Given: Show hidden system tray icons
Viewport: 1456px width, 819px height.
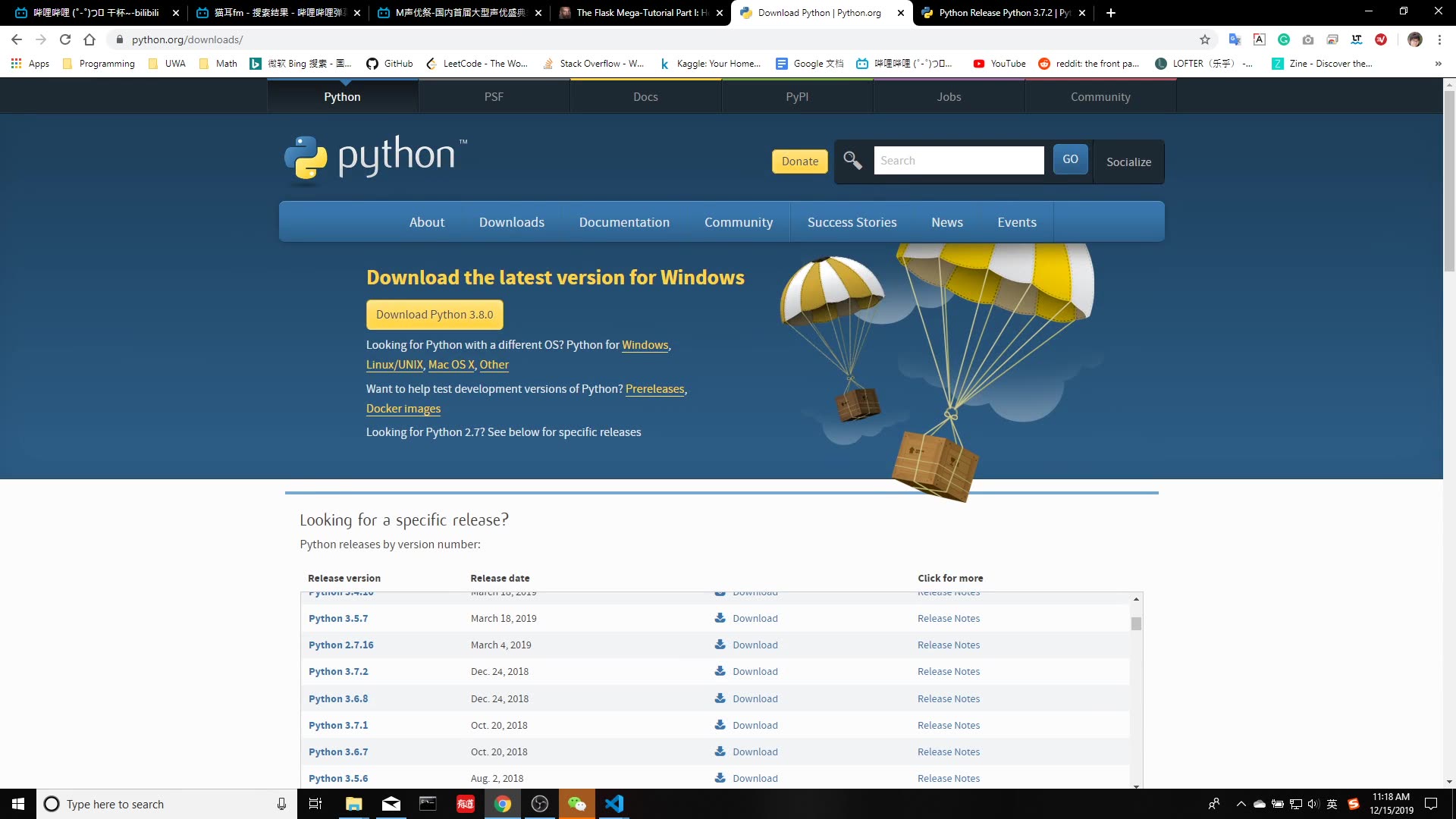Looking at the screenshot, I should [1241, 804].
